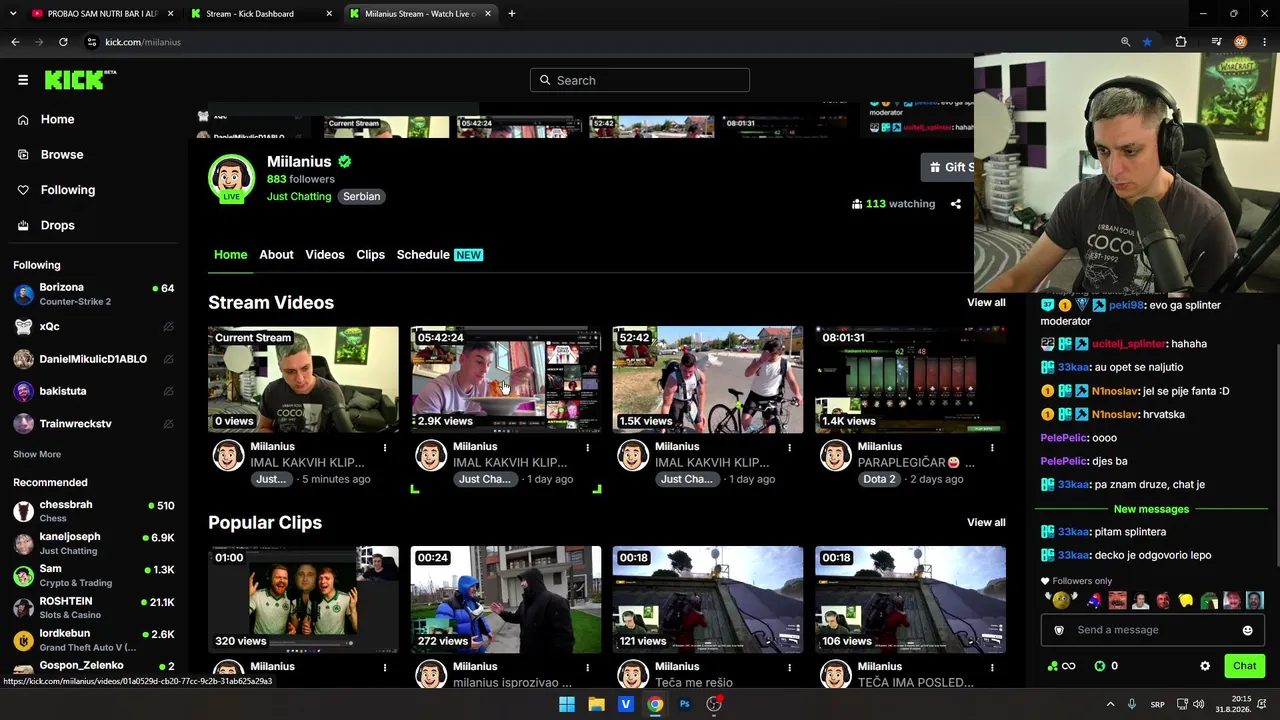Image resolution: width=1280 pixels, height=720 pixels.
Task: Open xQc channel in Following list
Action: (94, 327)
